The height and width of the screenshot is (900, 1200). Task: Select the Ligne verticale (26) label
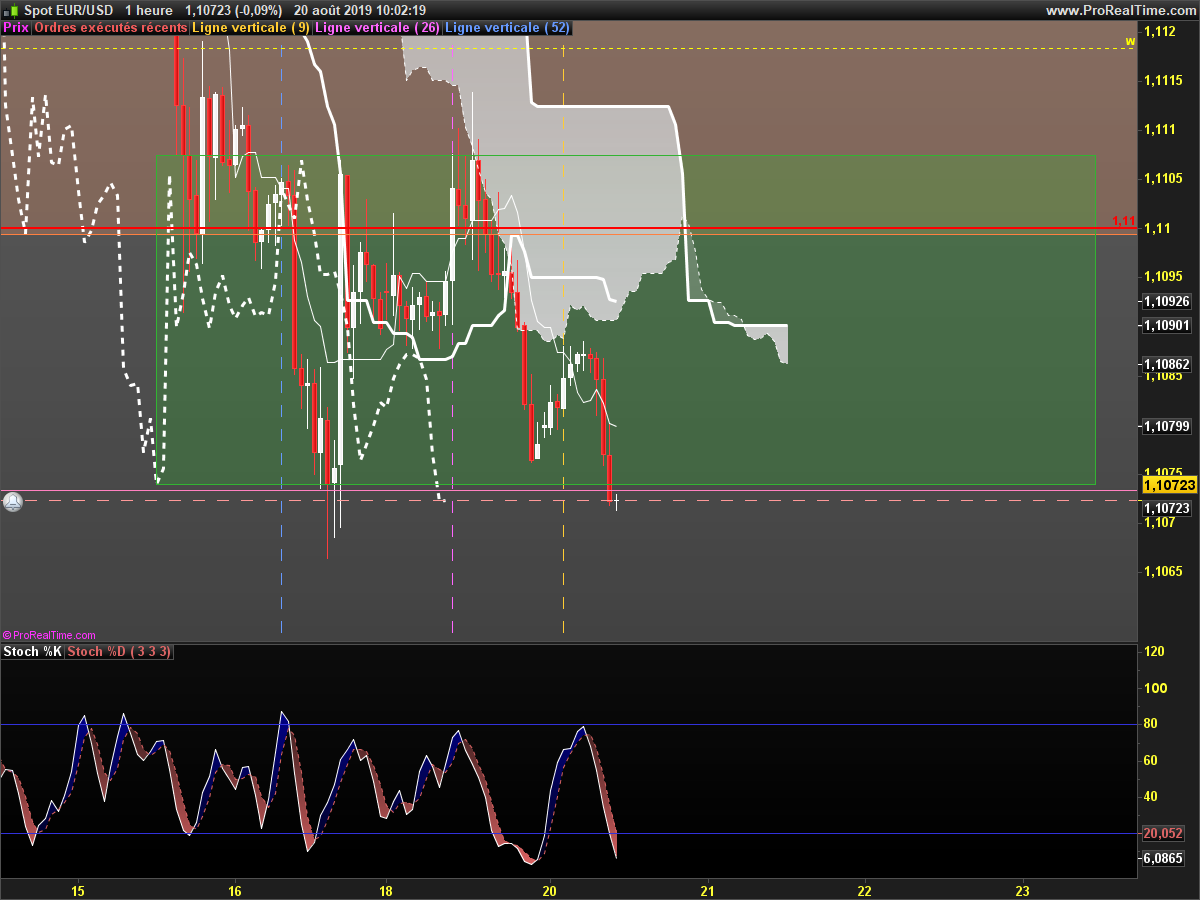[377, 28]
